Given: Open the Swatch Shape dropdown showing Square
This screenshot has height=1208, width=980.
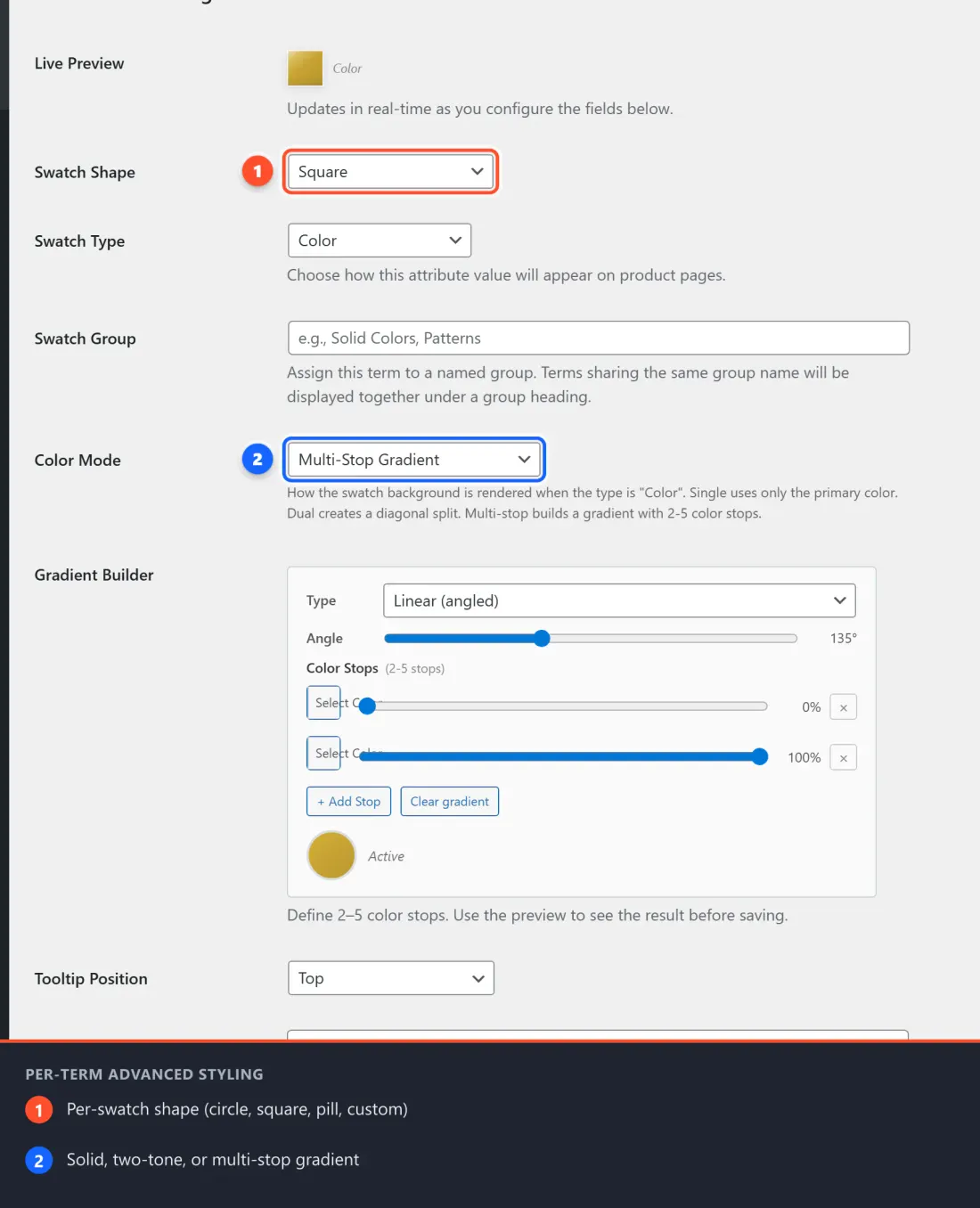Looking at the screenshot, I should coord(390,171).
